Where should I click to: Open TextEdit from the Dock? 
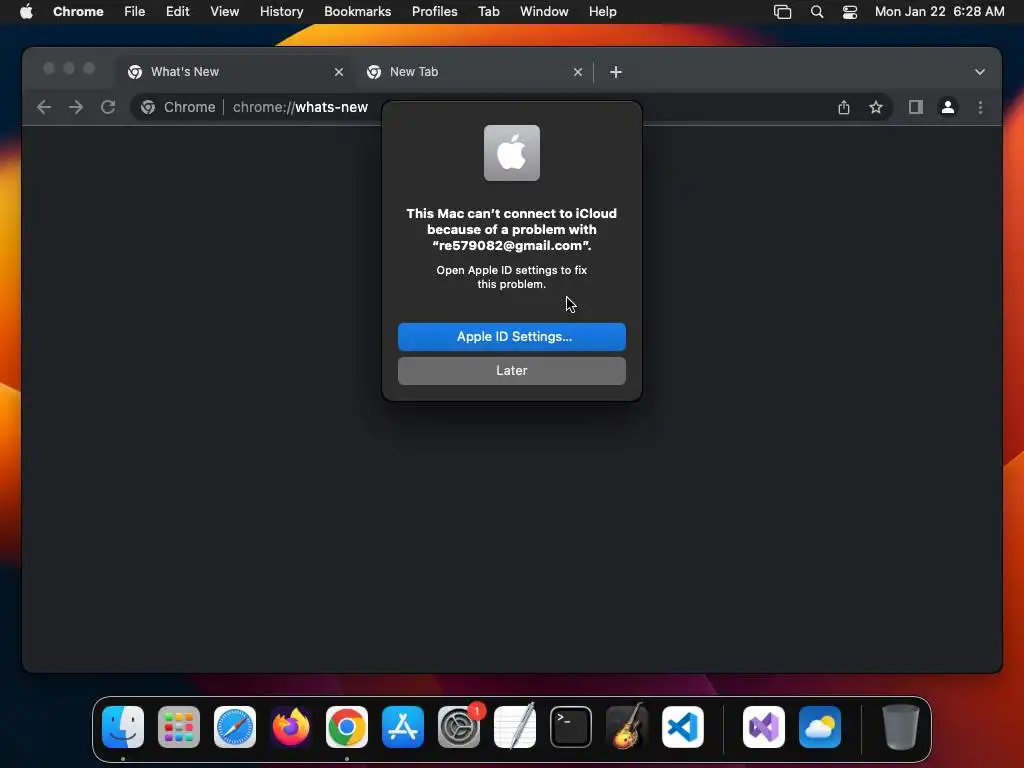click(515, 726)
